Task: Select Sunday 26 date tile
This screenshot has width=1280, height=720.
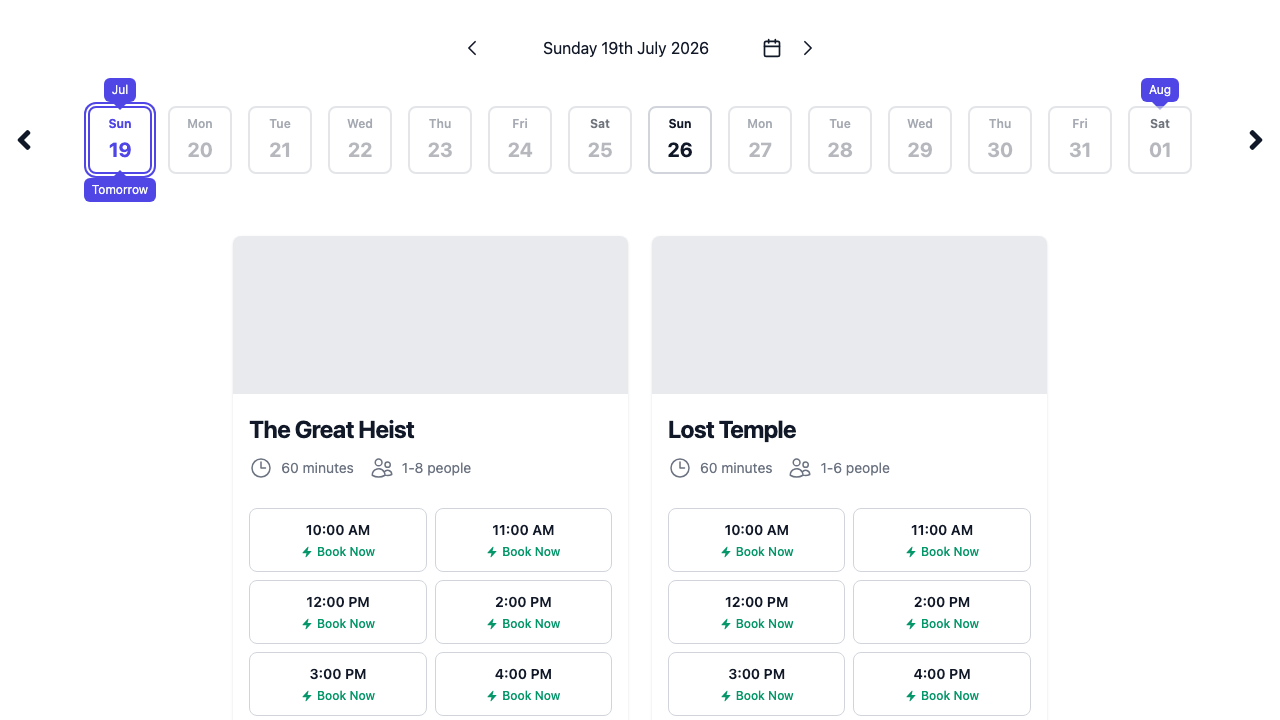Action: 680,140
